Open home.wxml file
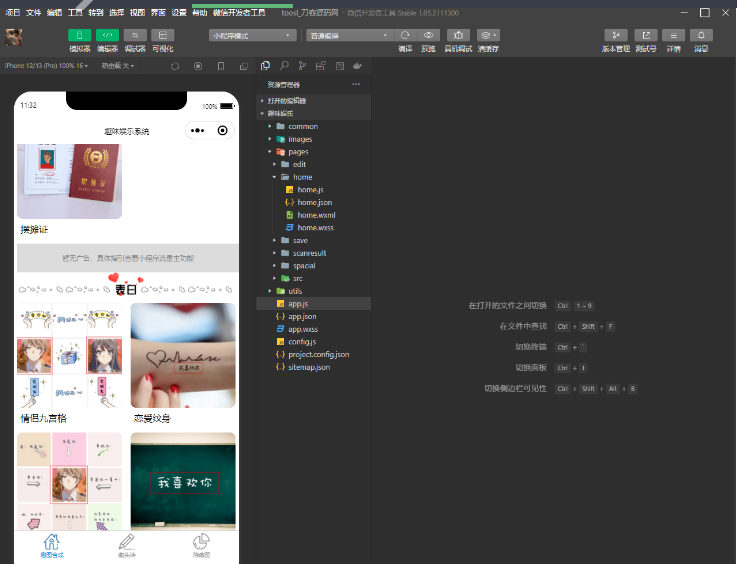Viewport: 737px width, 564px height. pyautogui.click(x=316, y=215)
